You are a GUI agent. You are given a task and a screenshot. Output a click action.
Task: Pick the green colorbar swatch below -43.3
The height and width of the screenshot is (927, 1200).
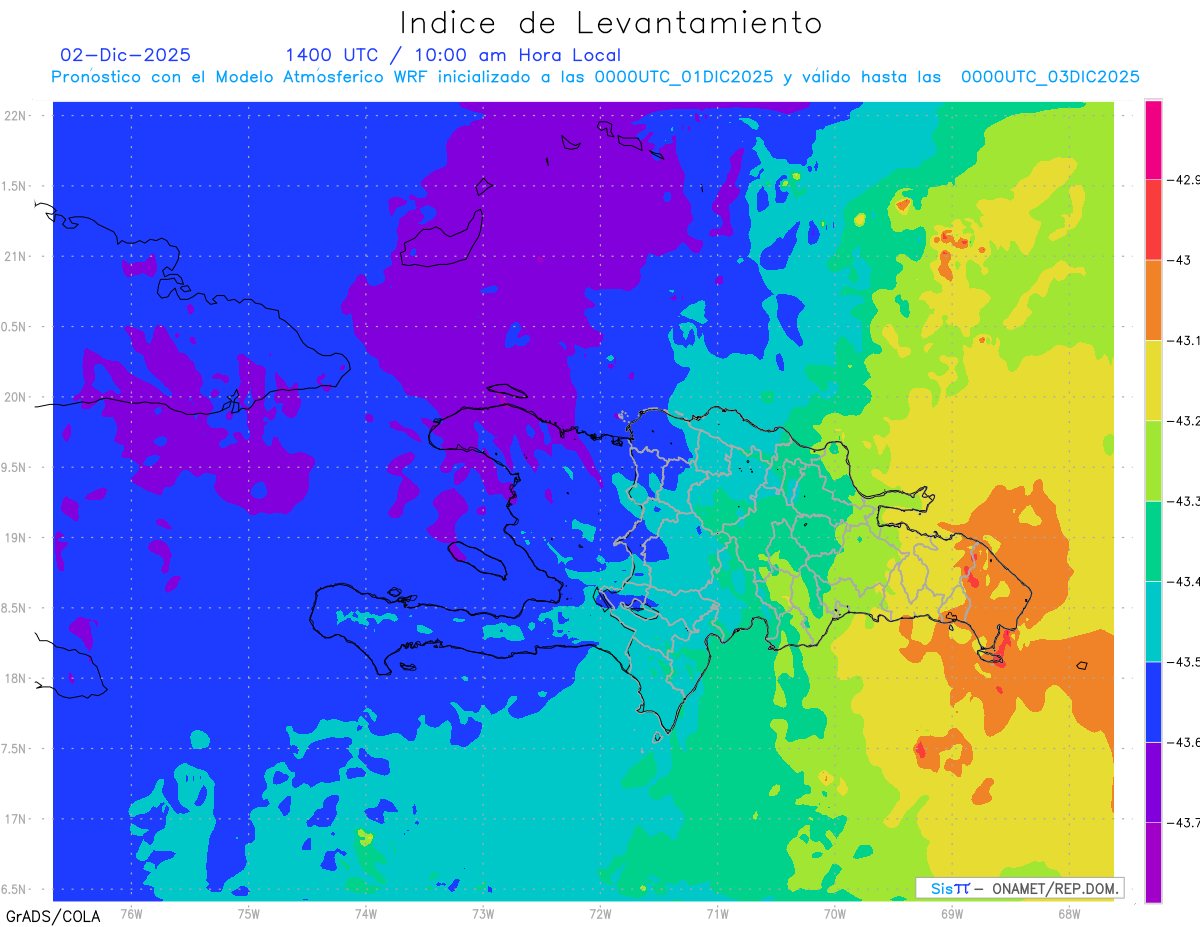(x=1153, y=541)
